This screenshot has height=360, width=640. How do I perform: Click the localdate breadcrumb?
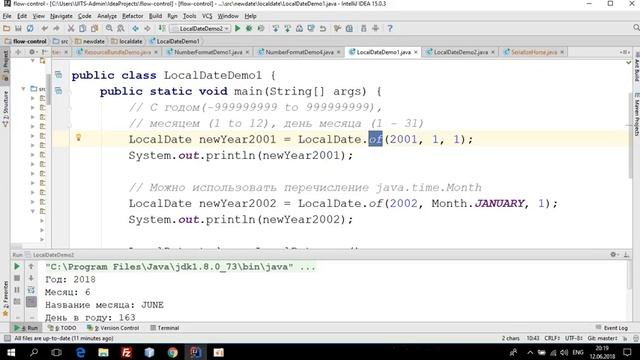pyautogui.click(x=127, y=41)
